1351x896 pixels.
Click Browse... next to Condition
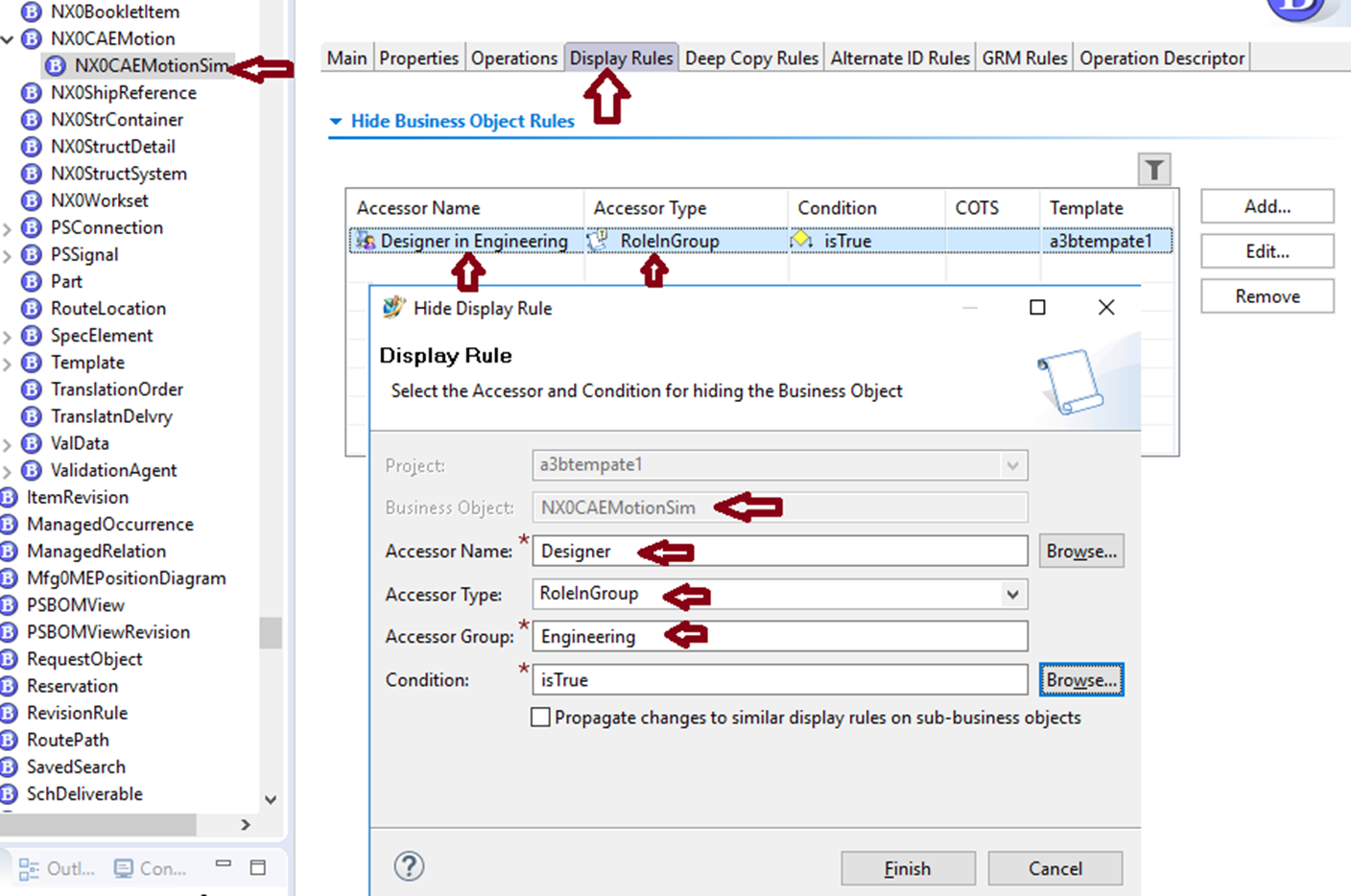(x=1081, y=680)
